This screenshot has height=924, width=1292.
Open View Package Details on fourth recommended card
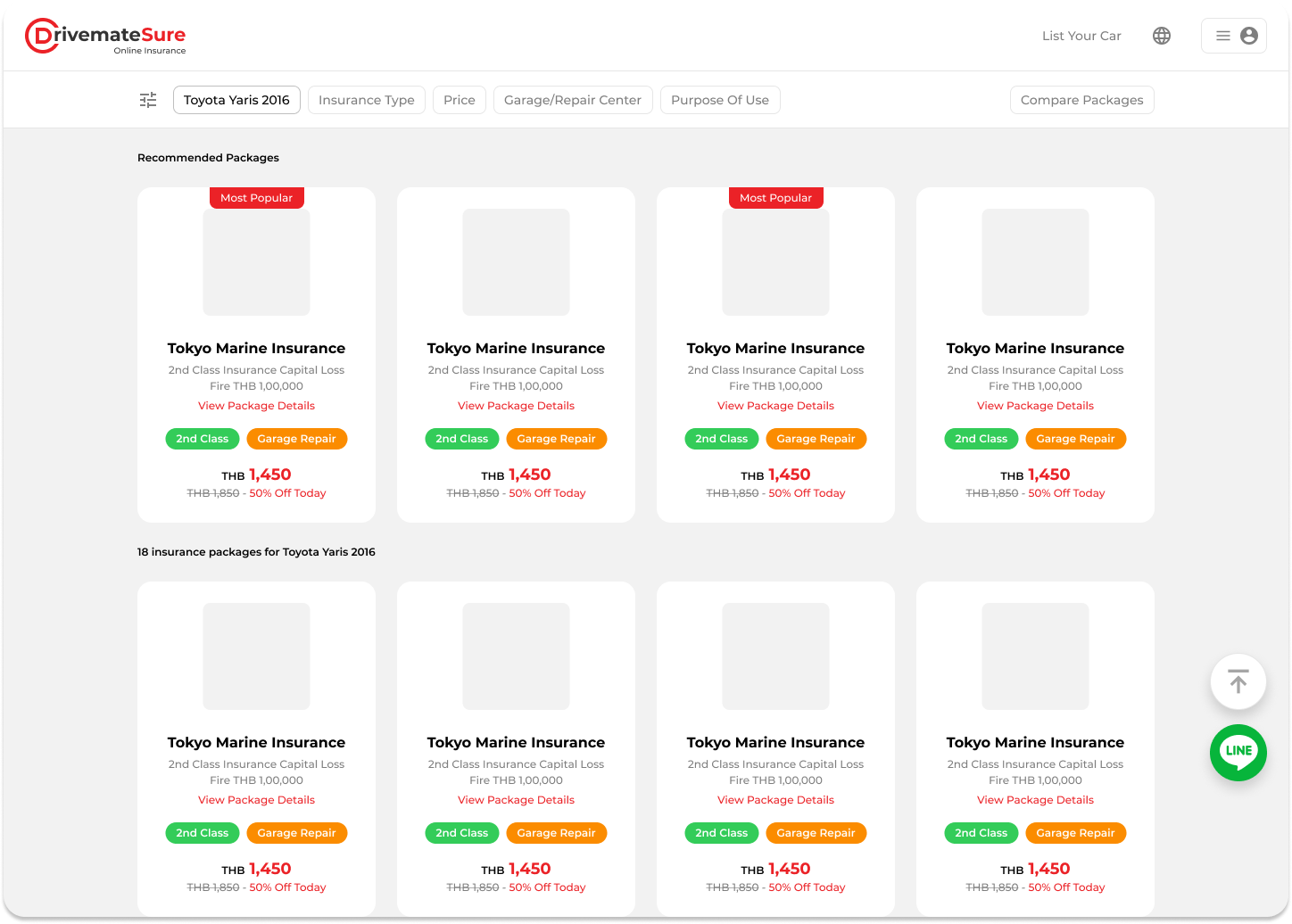(1035, 406)
